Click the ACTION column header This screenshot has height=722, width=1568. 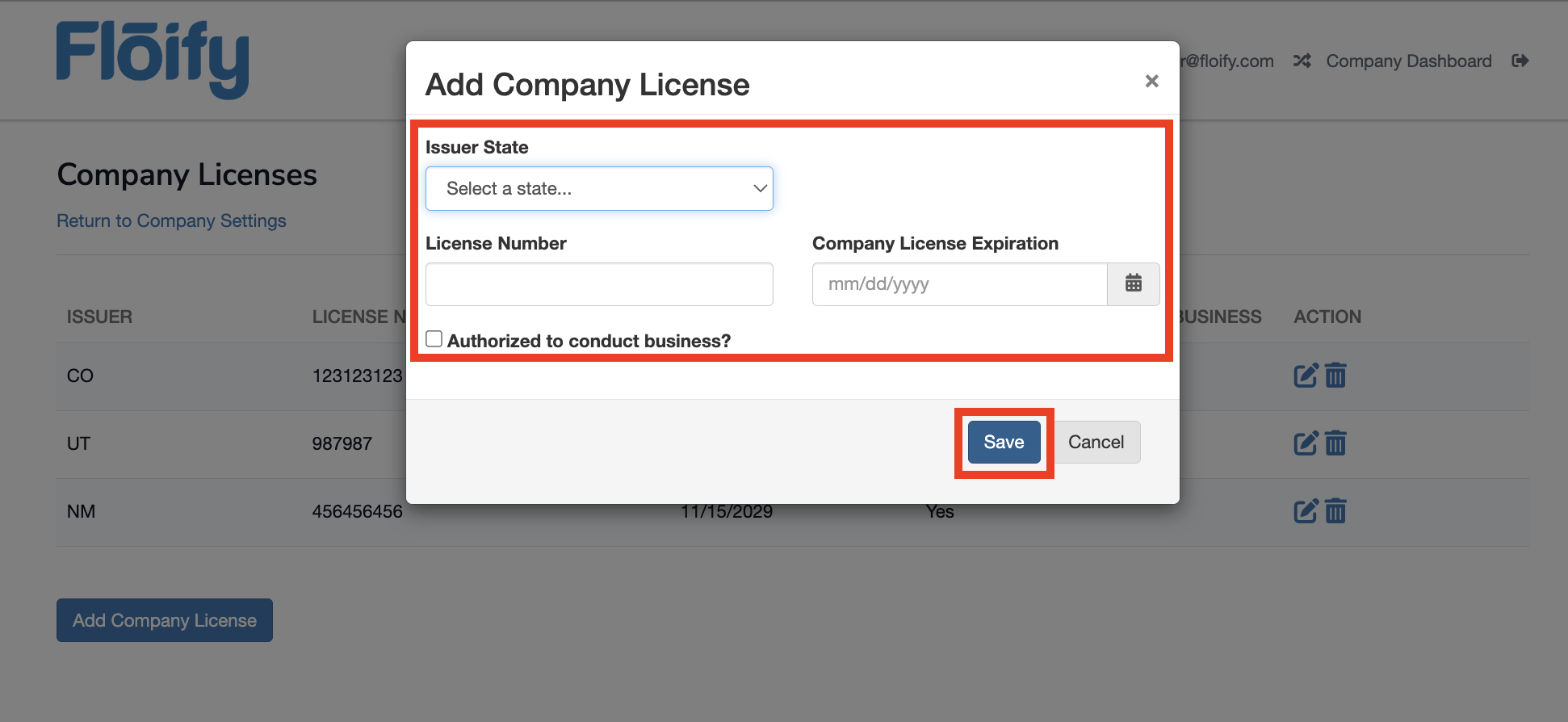(1327, 317)
